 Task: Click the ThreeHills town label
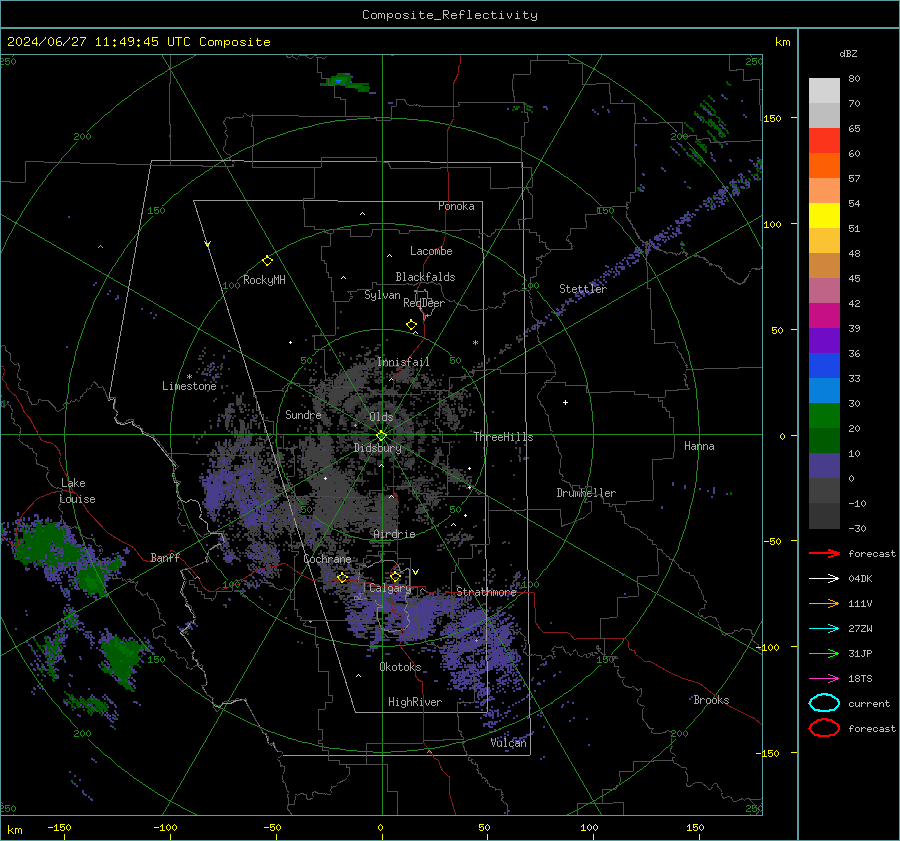pyautogui.click(x=503, y=437)
